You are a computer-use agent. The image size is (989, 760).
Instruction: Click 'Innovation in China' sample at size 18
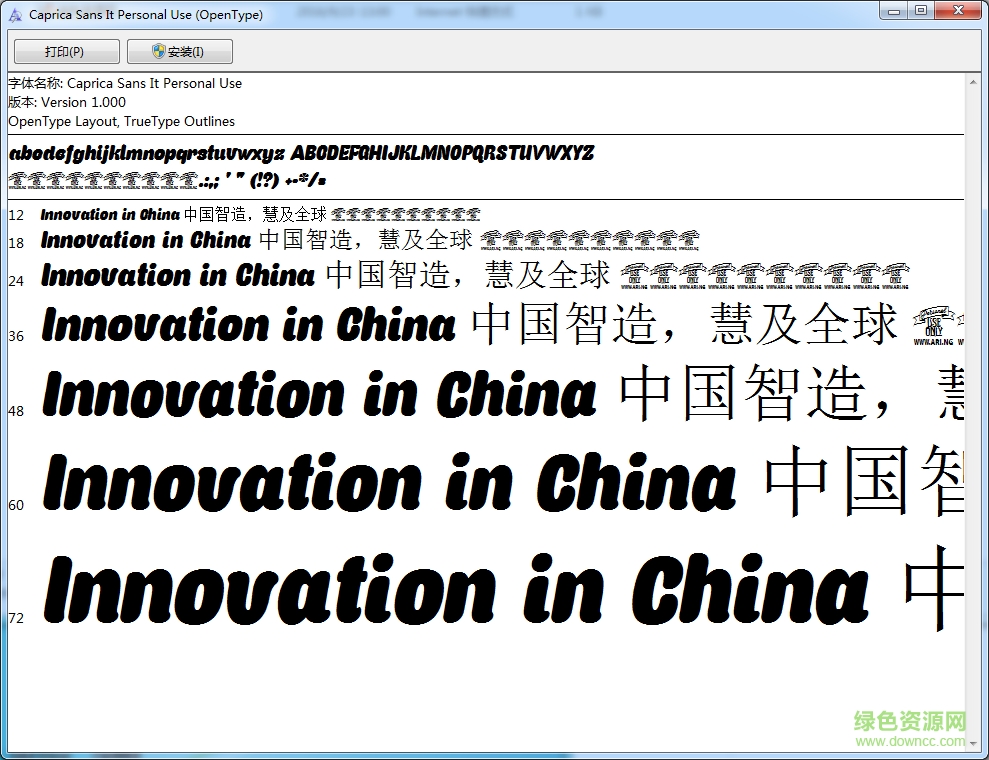pyautogui.click(x=146, y=240)
